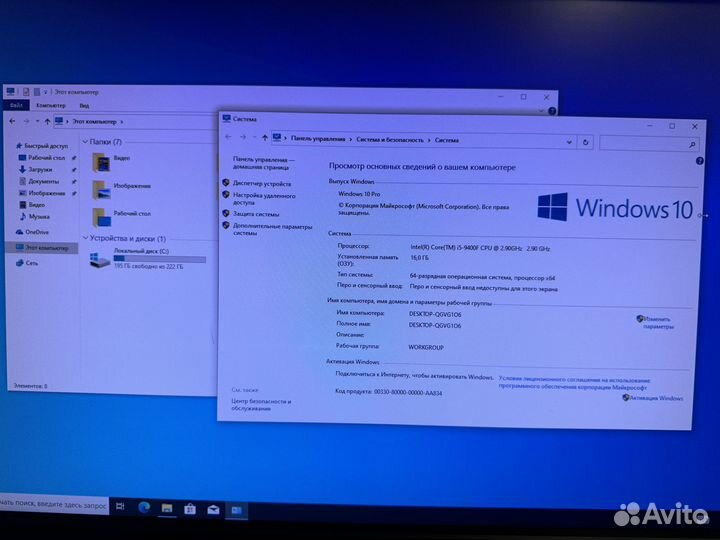The height and width of the screenshot is (540, 720).
Task: Switch to System control panel taskbar icon
Action: pyautogui.click(x=236, y=511)
